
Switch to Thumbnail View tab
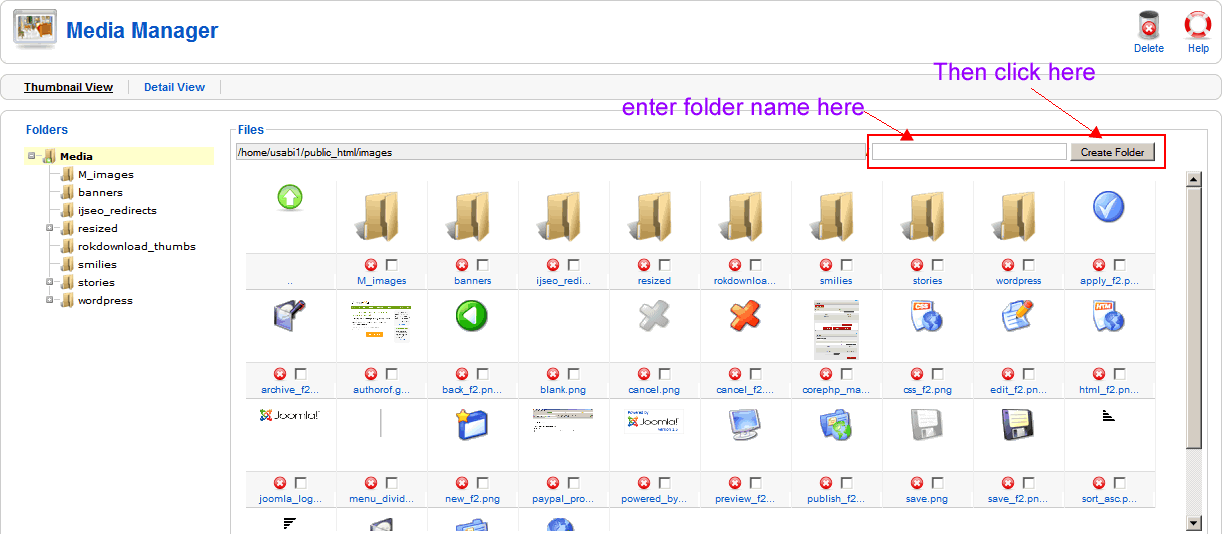coord(68,87)
